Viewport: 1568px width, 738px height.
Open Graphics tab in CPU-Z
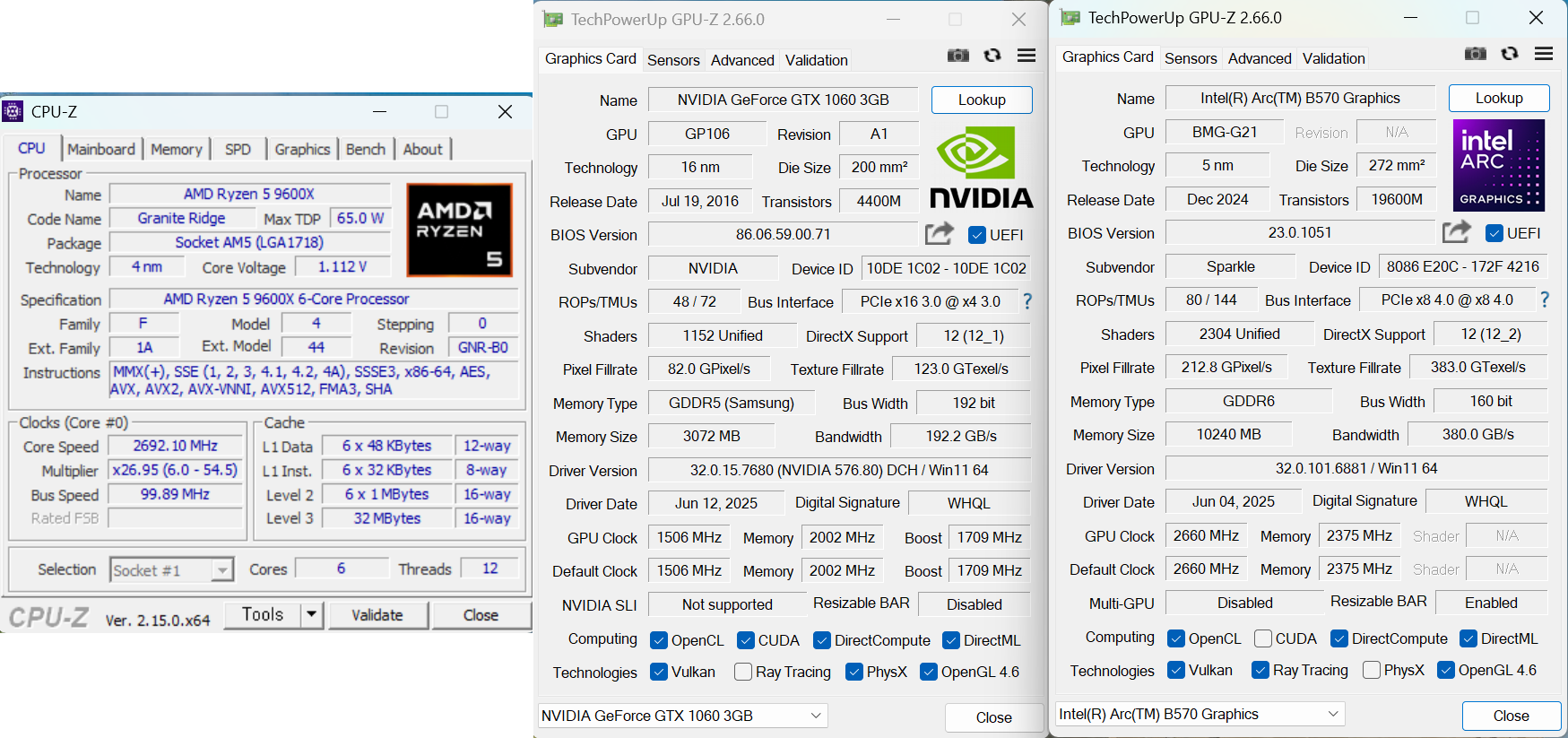click(x=302, y=149)
